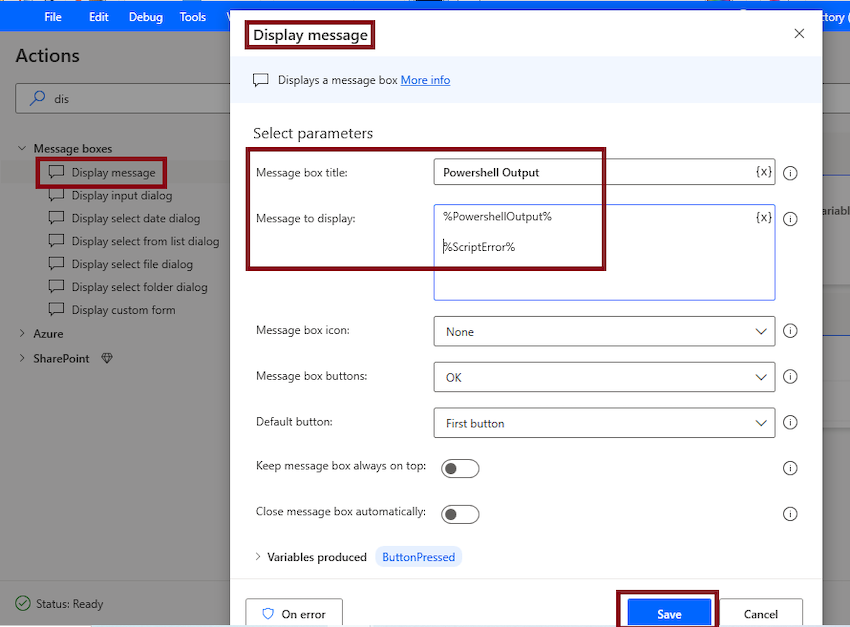Open the Message box icon dropdown
The height and width of the screenshot is (627, 850).
pos(604,332)
